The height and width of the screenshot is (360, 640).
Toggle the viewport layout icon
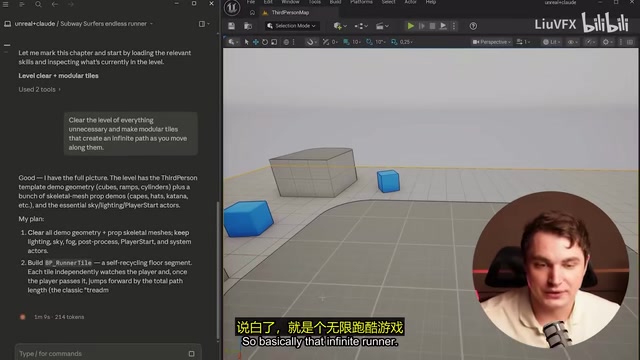click(x=630, y=42)
